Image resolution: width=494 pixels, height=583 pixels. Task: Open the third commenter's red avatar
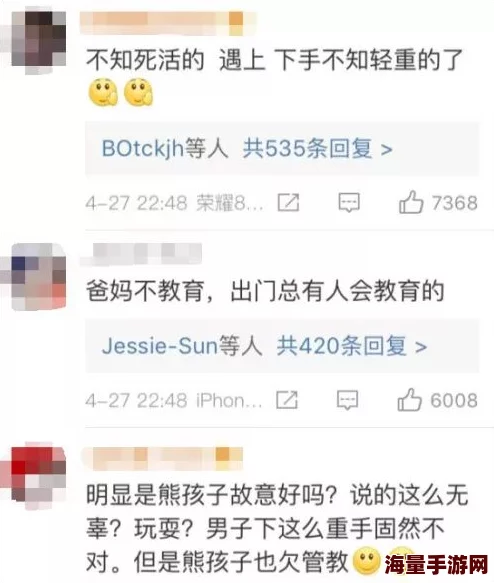(39, 476)
